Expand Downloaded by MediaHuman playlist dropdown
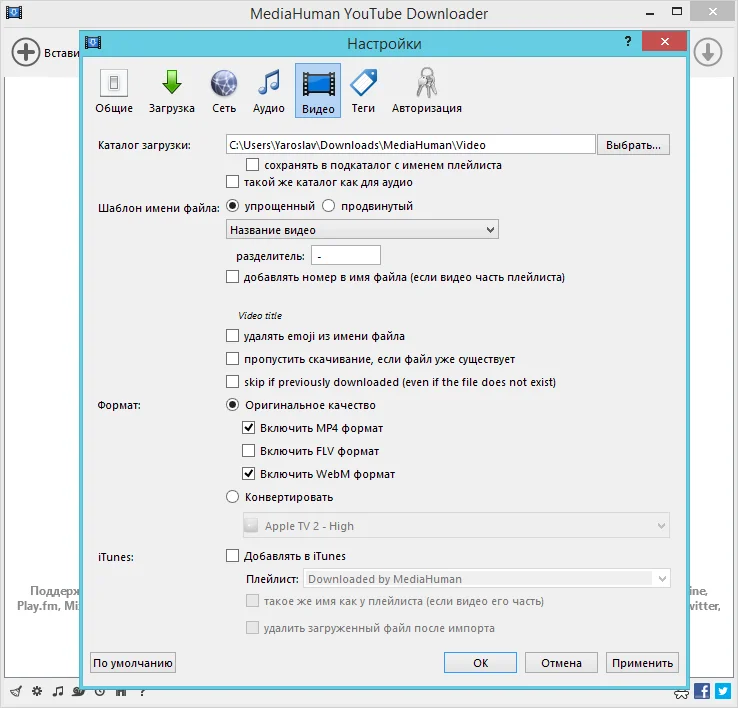 coord(487,579)
